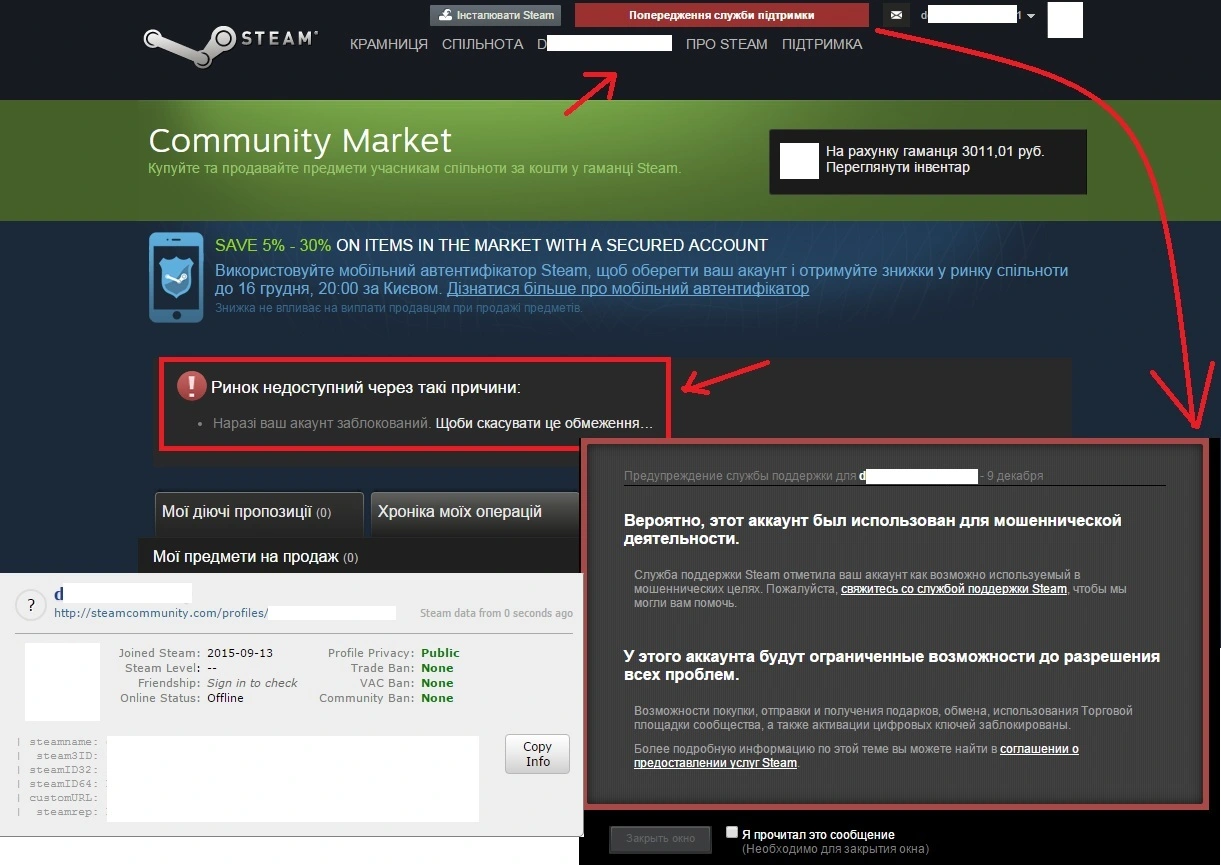Open the ПІДТРИМКА menu item

point(822,44)
